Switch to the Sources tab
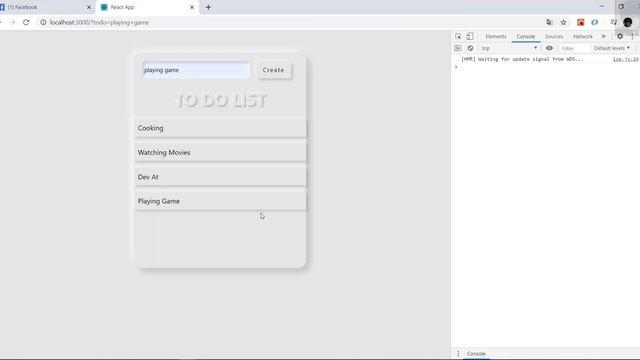The height and width of the screenshot is (360, 640). (554, 36)
